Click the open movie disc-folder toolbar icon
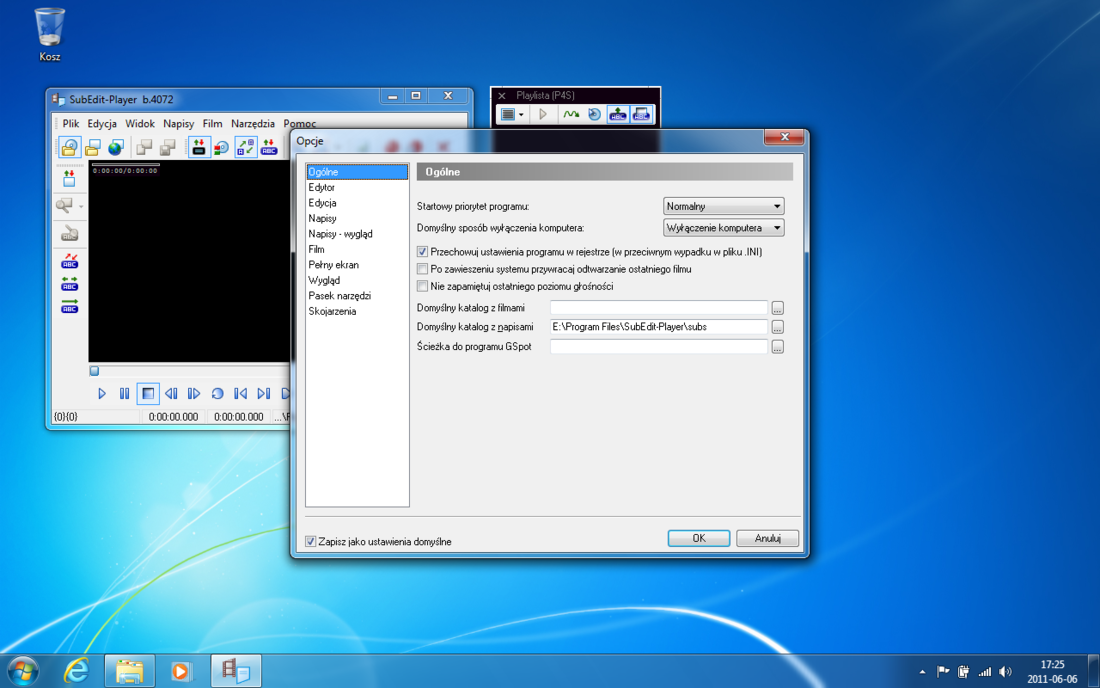Viewport: 1100px width, 688px height. pos(69,147)
